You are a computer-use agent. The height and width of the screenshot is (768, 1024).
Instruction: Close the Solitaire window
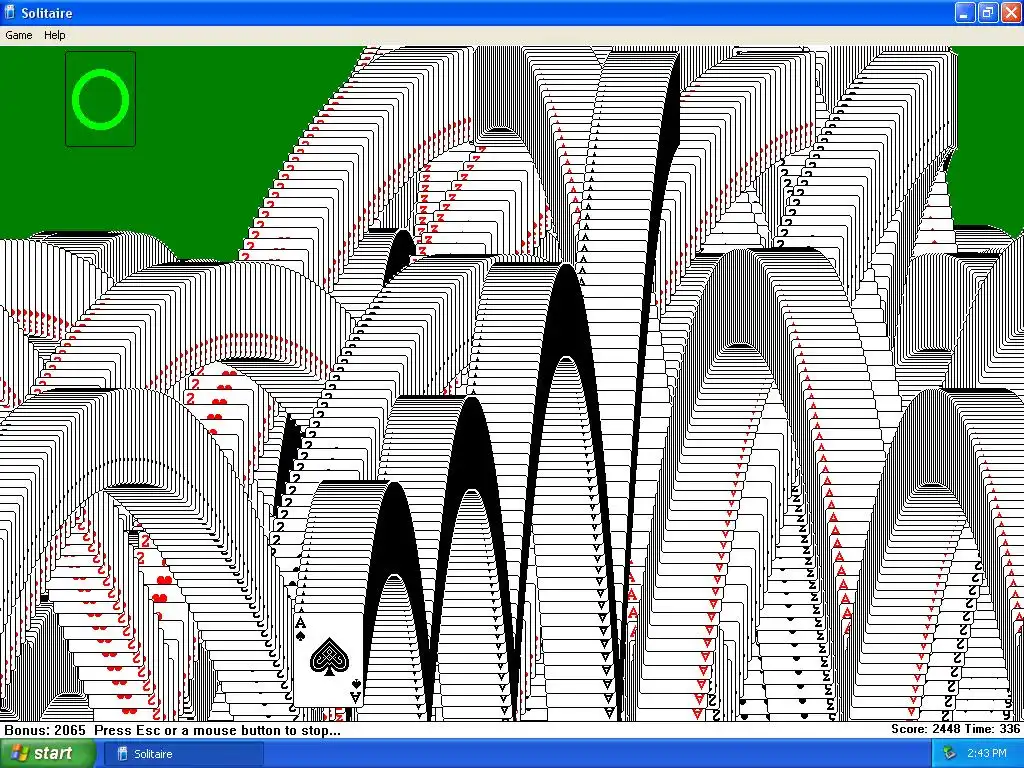point(1010,12)
